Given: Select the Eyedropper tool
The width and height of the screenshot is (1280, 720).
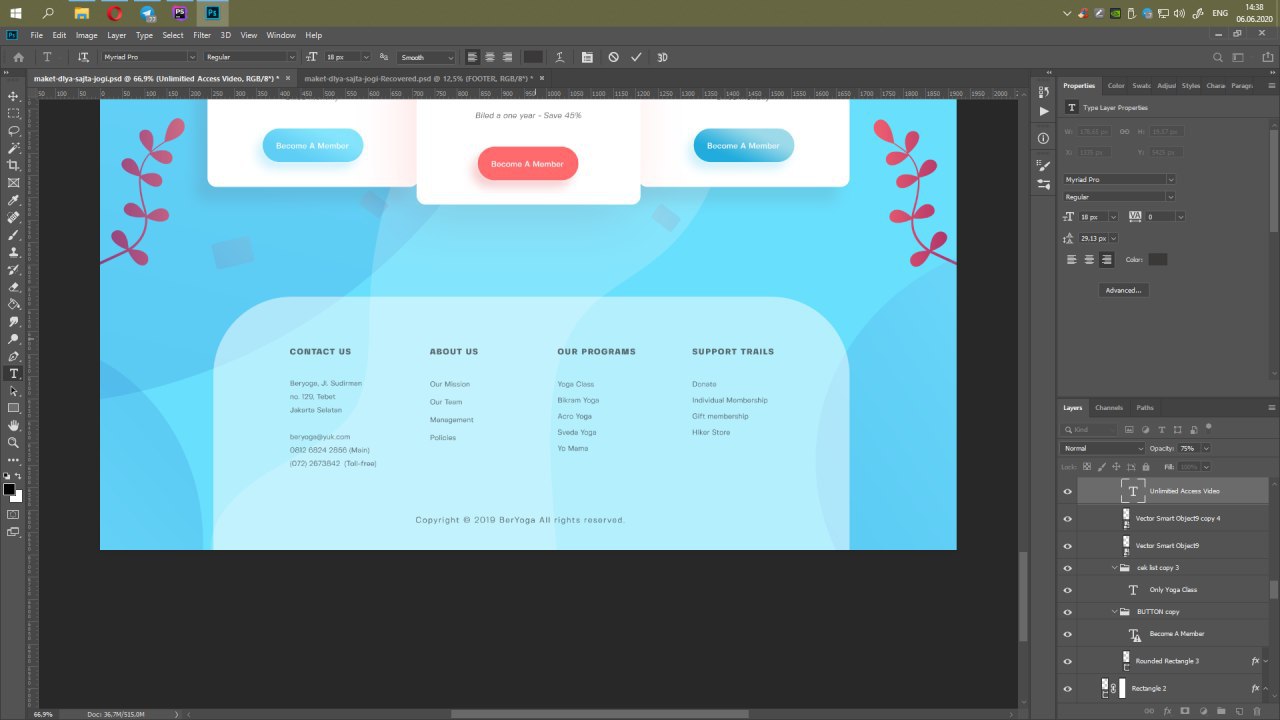Looking at the screenshot, I should (14, 200).
